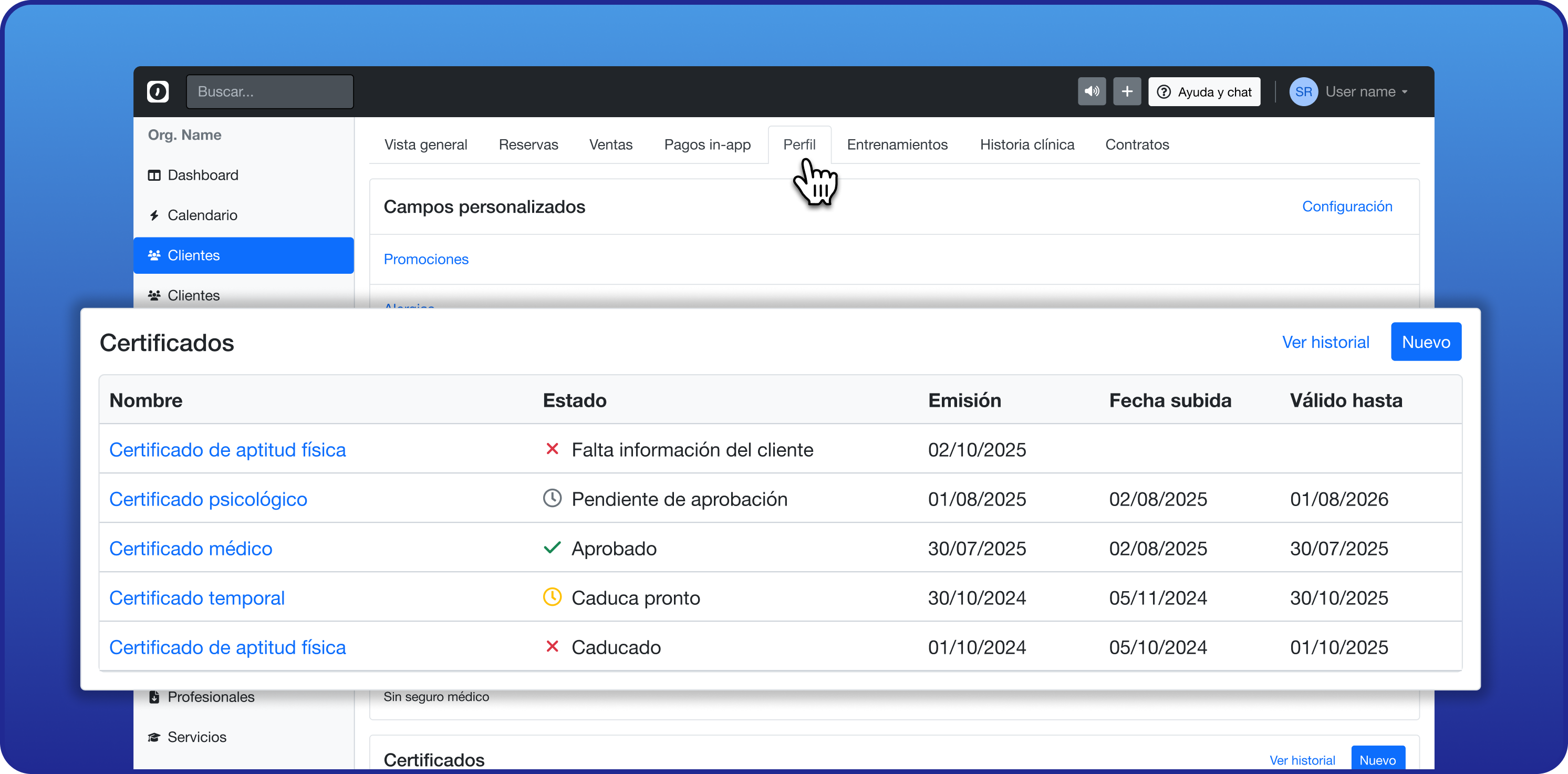Click the SR user avatar
Image resolution: width=1568 pixels, height=774 pixels.
1303,92
